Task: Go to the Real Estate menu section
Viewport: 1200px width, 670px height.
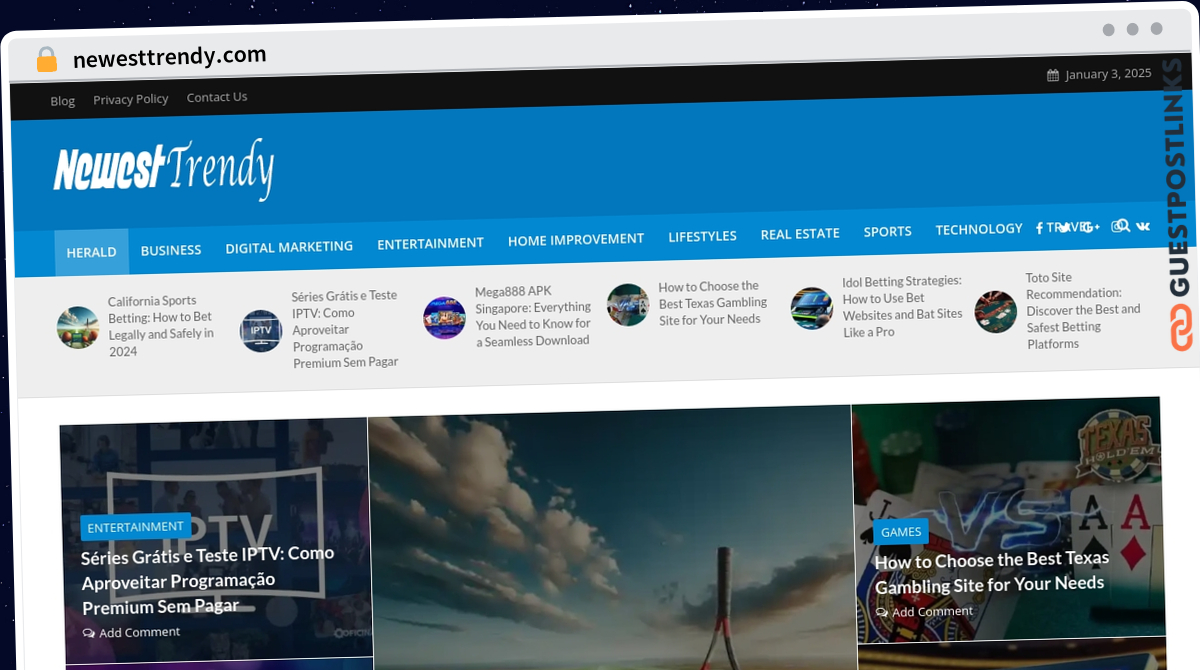Action: tap(800, 234)
